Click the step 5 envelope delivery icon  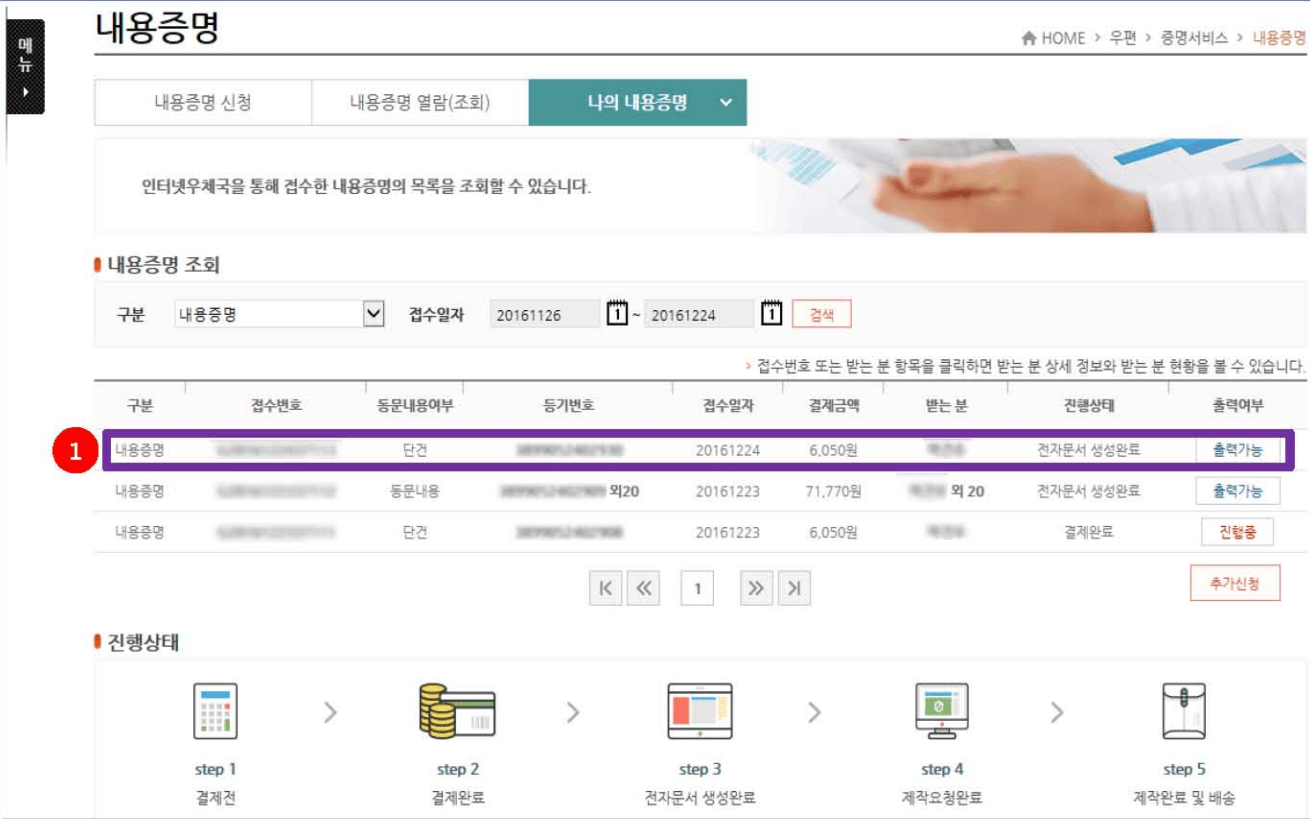point(1184,711)
